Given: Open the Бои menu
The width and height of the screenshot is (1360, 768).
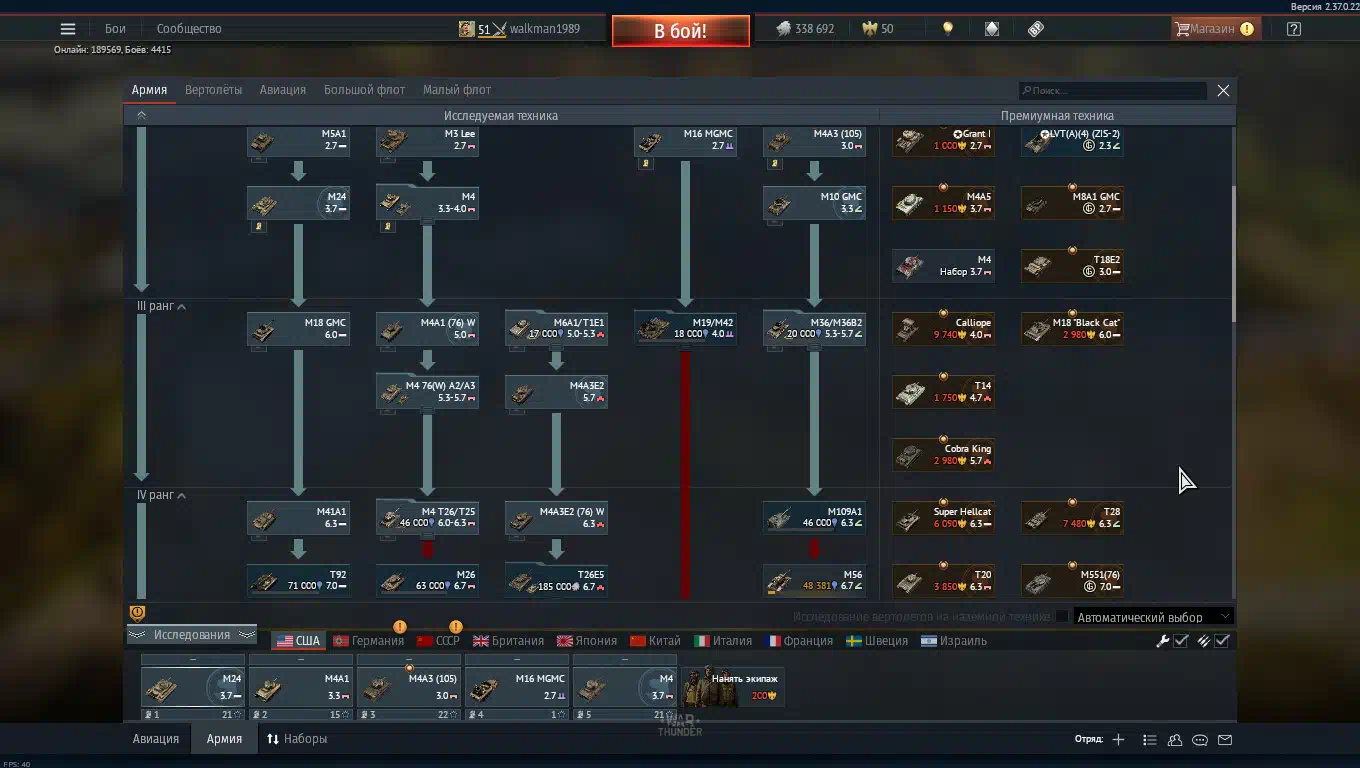Looking at the screenshot, I should click(x=115, y=29).
